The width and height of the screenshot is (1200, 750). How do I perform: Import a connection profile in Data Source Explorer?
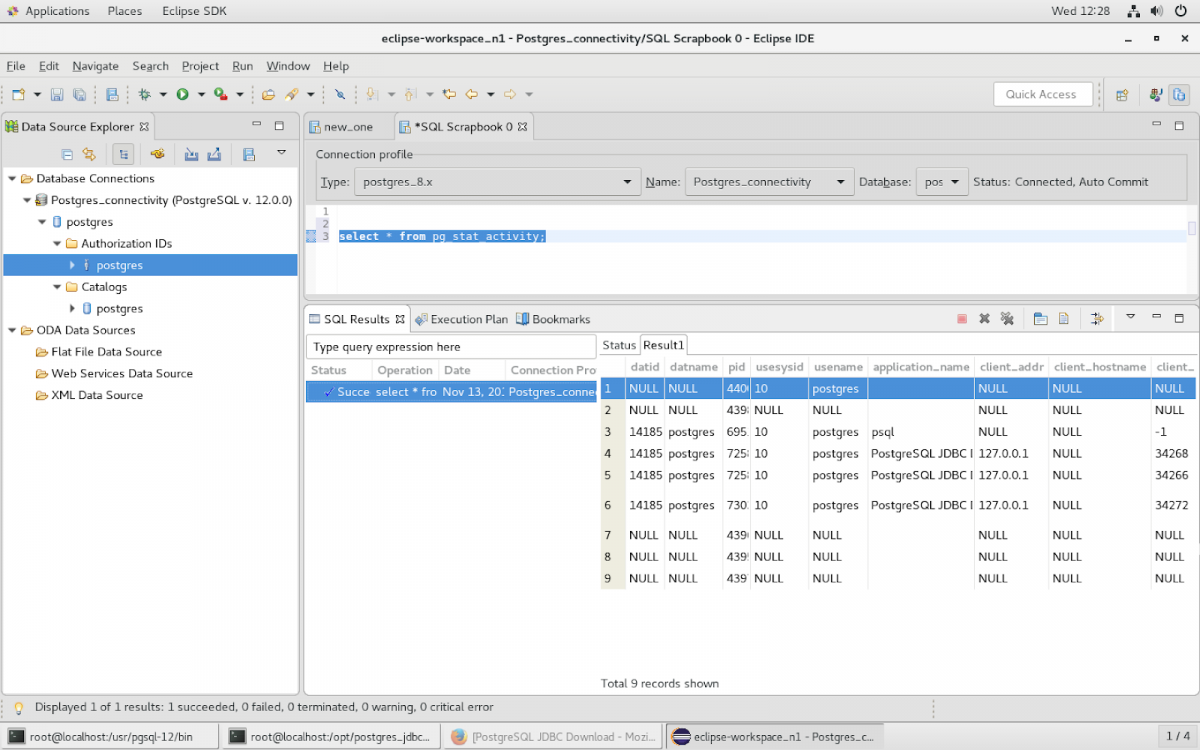pyautogui.click(x=193, y=154)
